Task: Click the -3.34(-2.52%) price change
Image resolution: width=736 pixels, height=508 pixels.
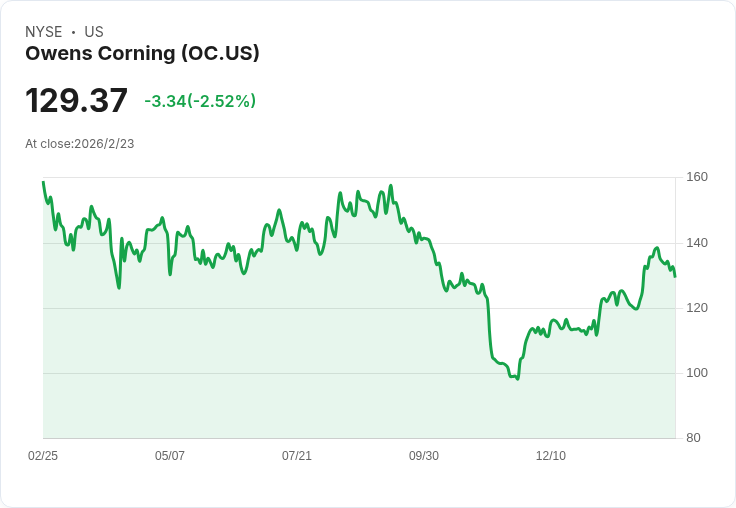Action: click(x=200, y=101)
